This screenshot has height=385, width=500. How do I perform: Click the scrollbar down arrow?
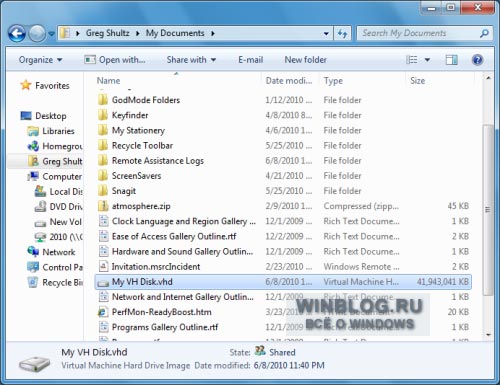pyautogui.click(x=488, y=334)
